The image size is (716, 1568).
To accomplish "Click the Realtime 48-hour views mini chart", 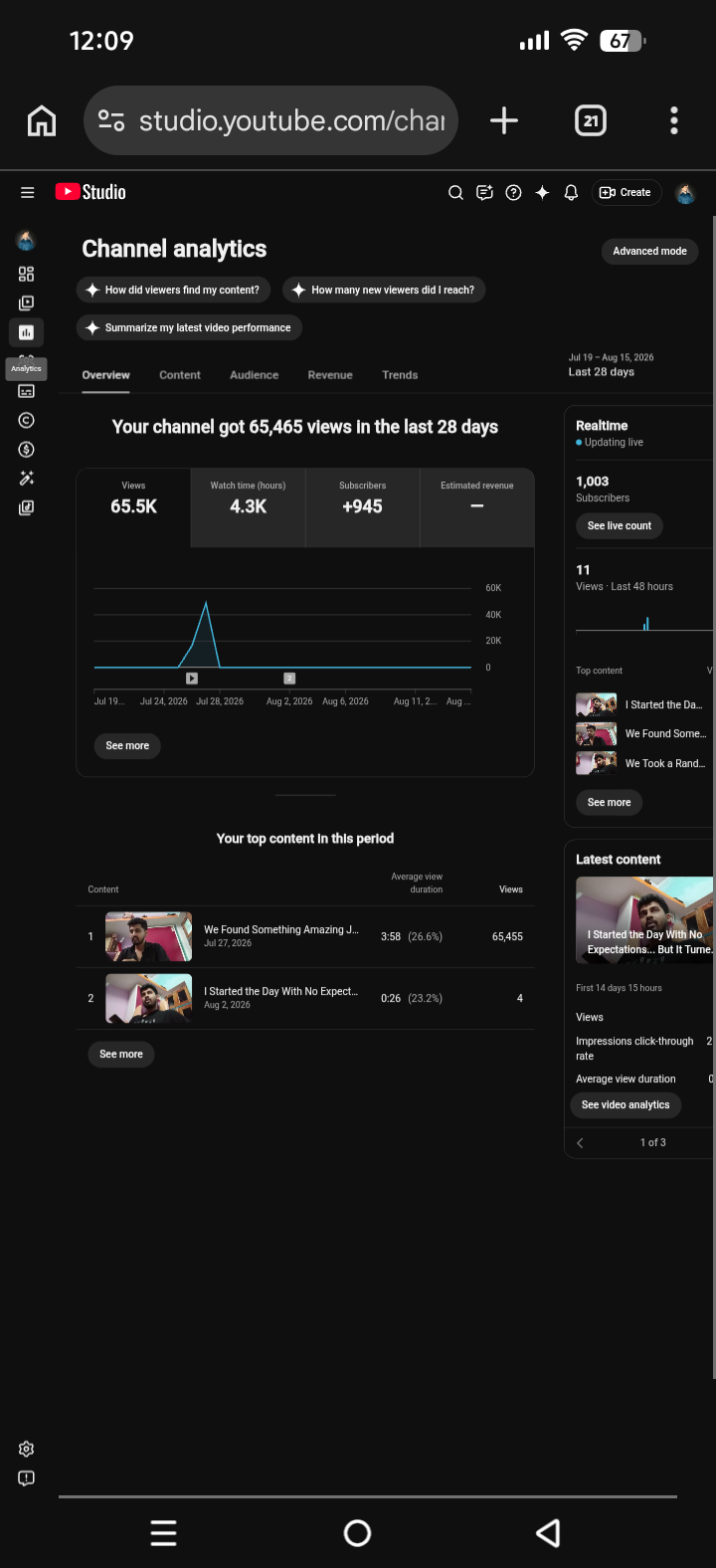I will 644,622.
